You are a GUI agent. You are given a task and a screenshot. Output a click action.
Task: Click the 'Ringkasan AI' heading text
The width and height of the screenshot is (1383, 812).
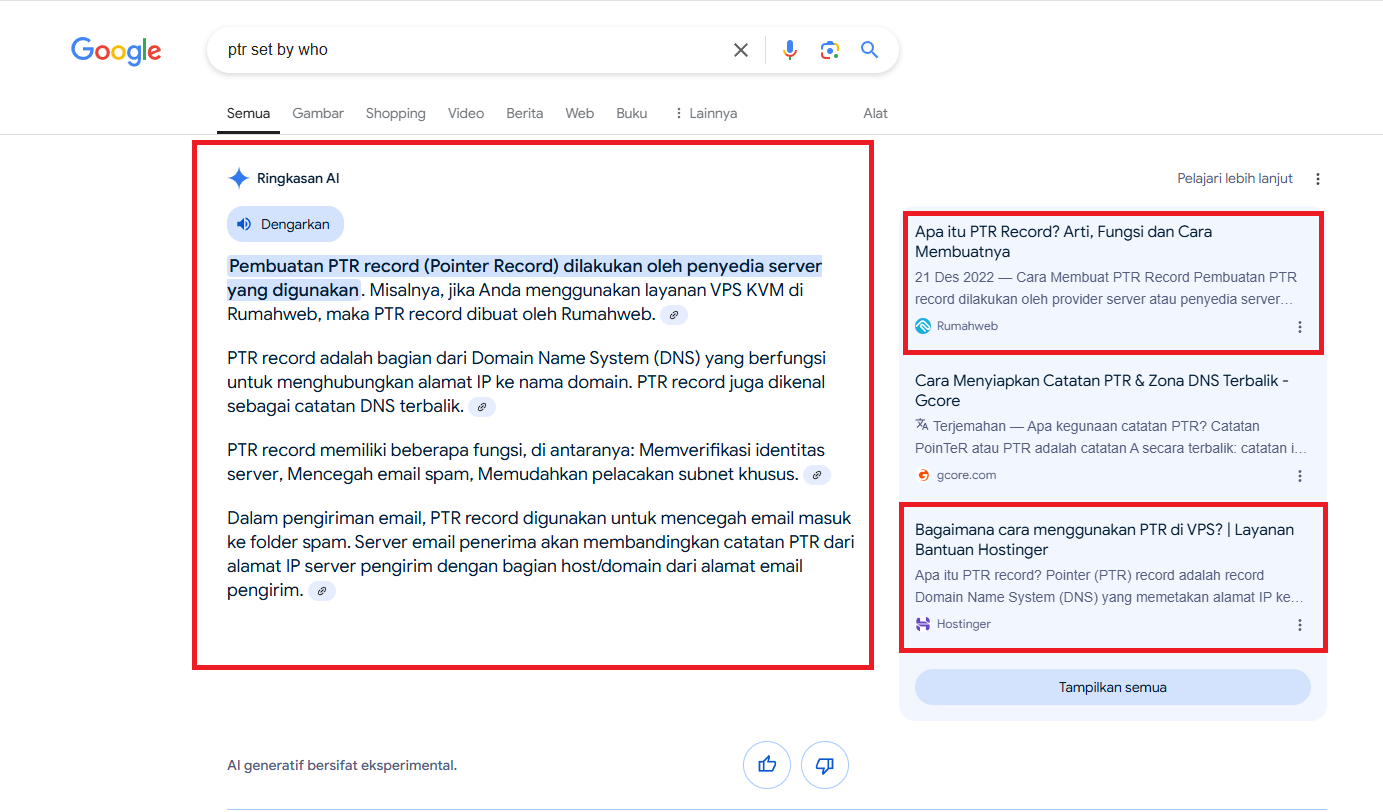pos(298,179)
